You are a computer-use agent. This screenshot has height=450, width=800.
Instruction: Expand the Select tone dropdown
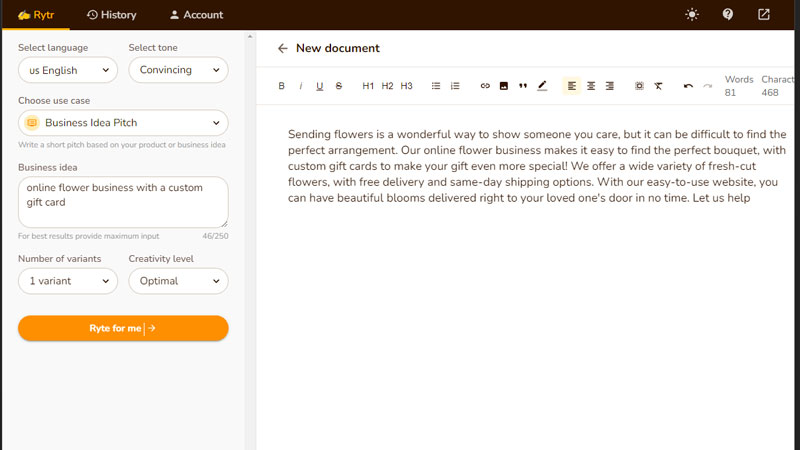click(178, 70)
